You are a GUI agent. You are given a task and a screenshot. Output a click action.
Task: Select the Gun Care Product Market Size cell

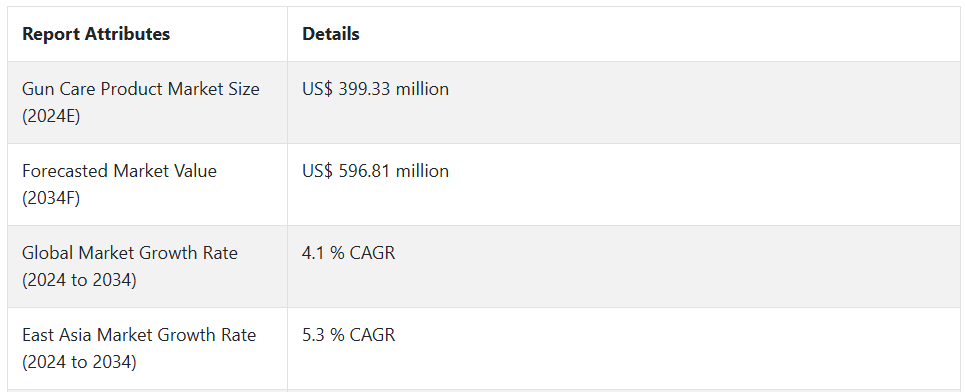point(147,102)
